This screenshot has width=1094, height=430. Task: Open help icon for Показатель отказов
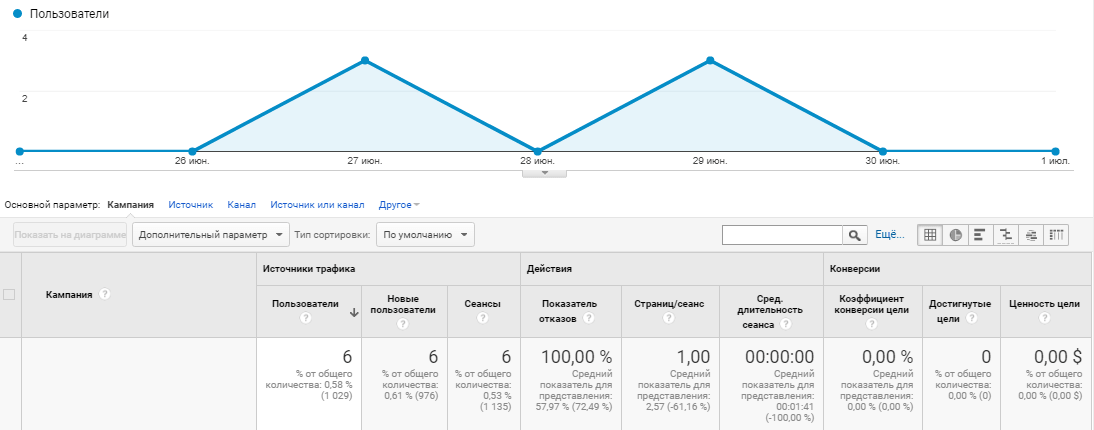[588, 318]
